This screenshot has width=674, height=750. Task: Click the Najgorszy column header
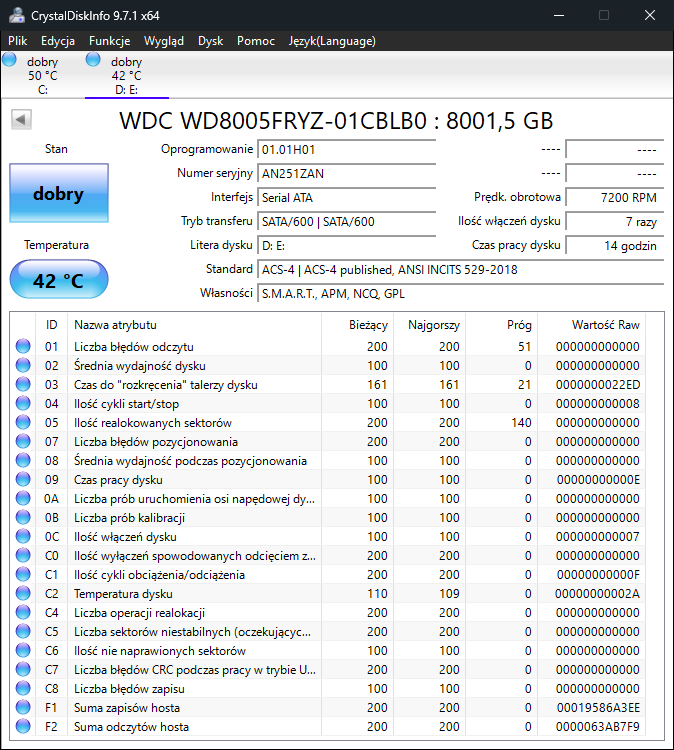click(x=430, y=325)
